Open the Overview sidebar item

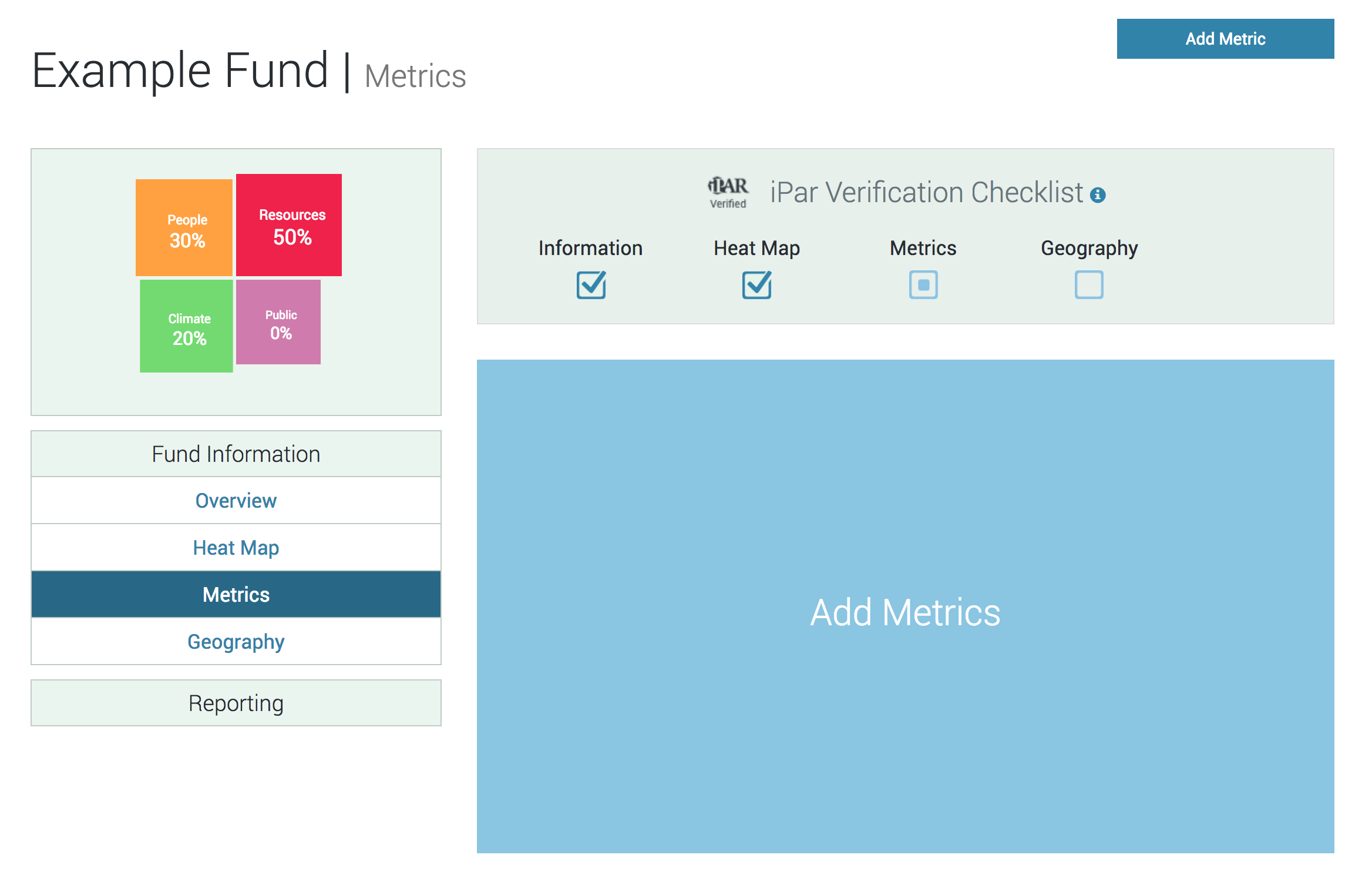(236, 501)
